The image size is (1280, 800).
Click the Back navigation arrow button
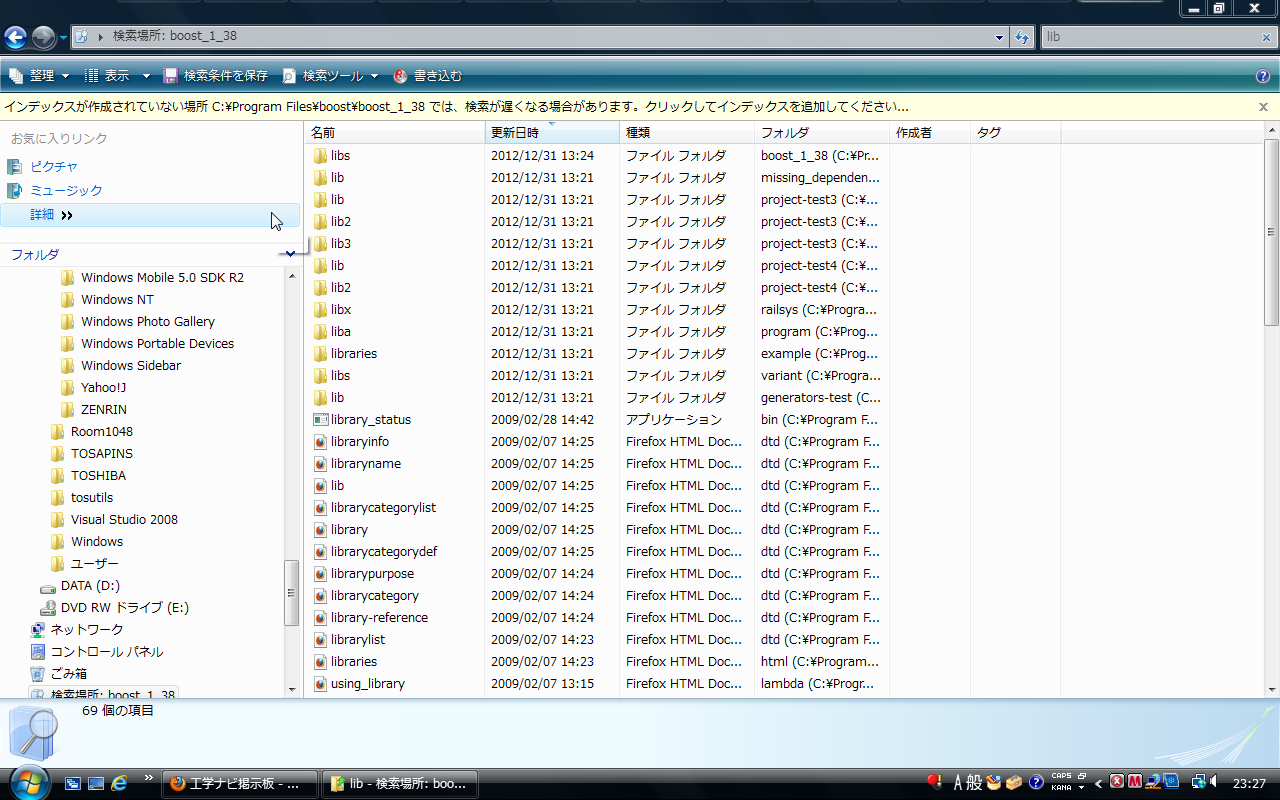[15, 38]
